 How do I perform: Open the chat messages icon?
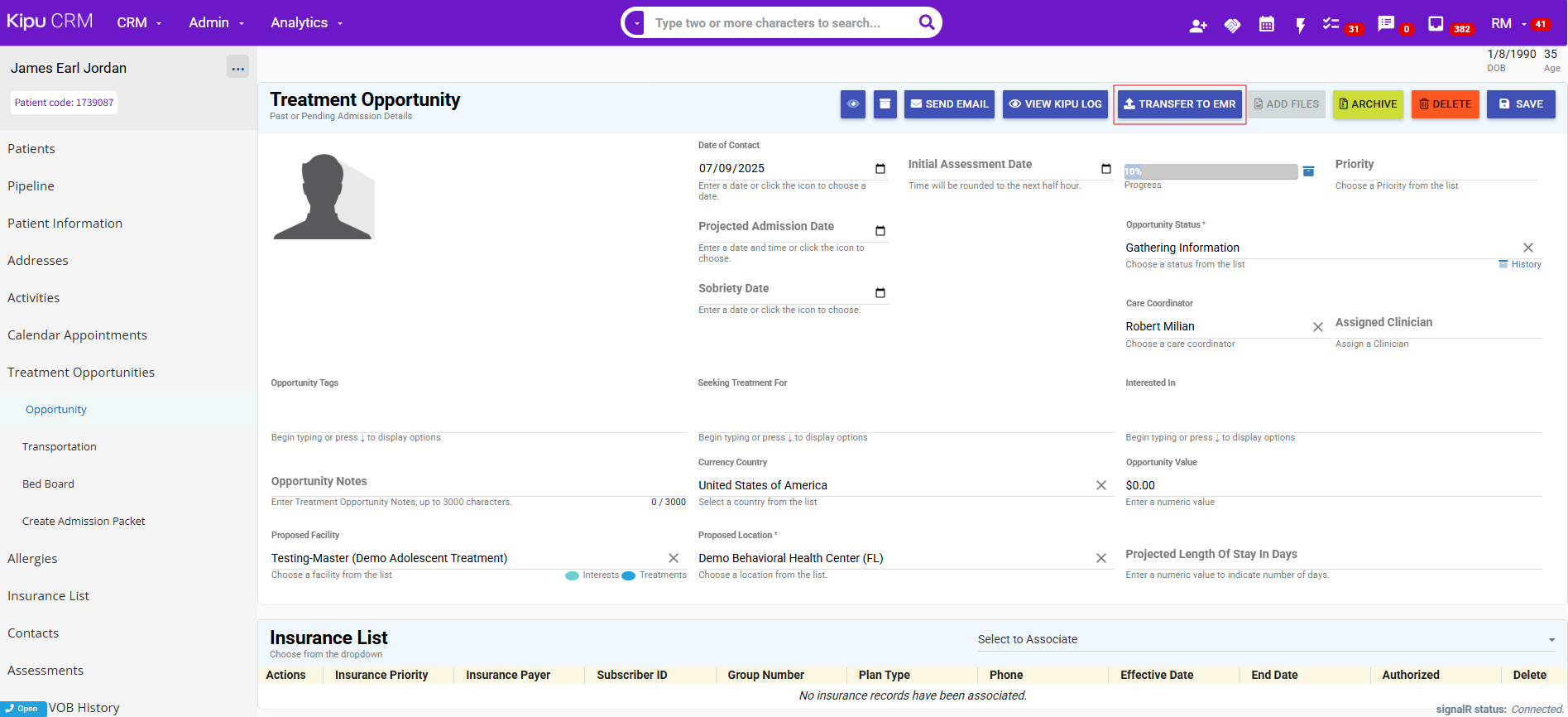pos(1386,24)
